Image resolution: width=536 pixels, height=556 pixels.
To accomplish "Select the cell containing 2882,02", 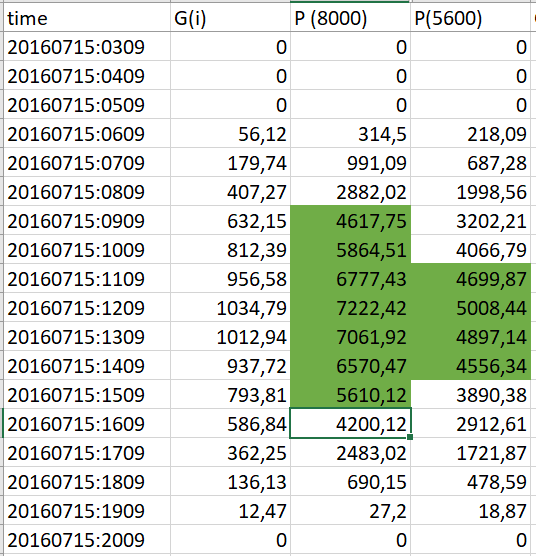I will [x=350, y=191].
